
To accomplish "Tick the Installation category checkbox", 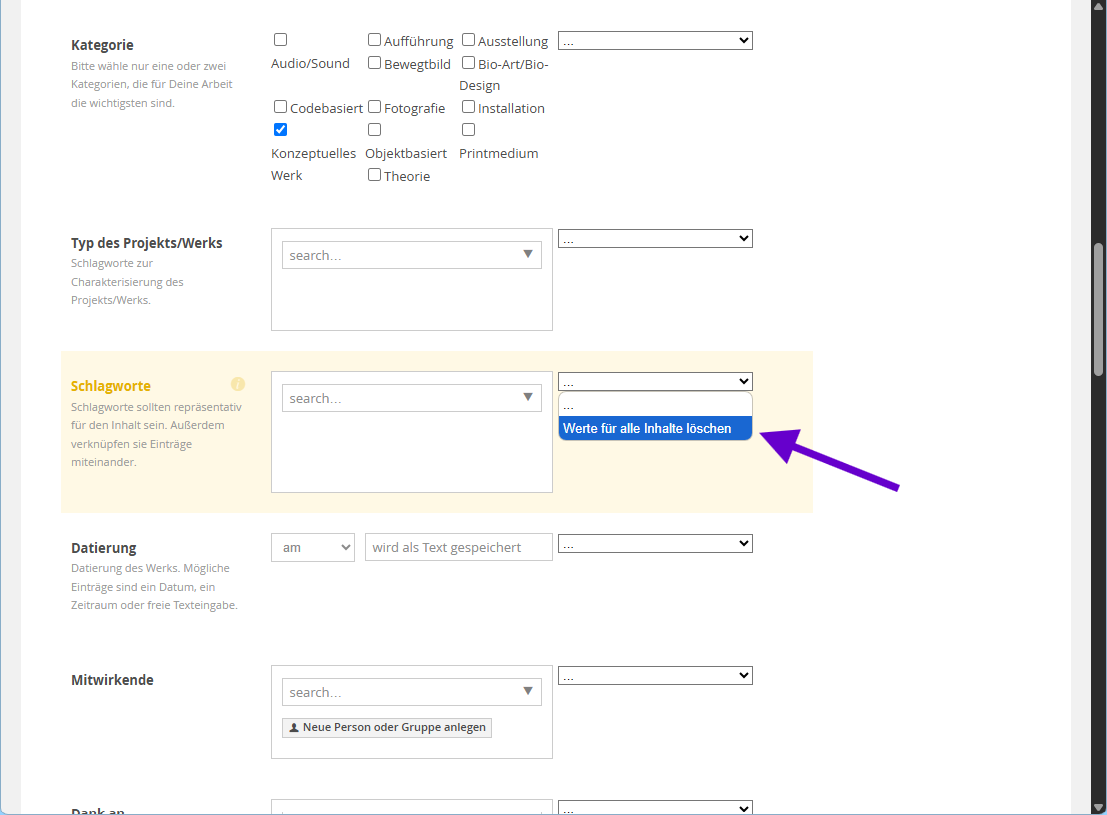I will 468,107.
